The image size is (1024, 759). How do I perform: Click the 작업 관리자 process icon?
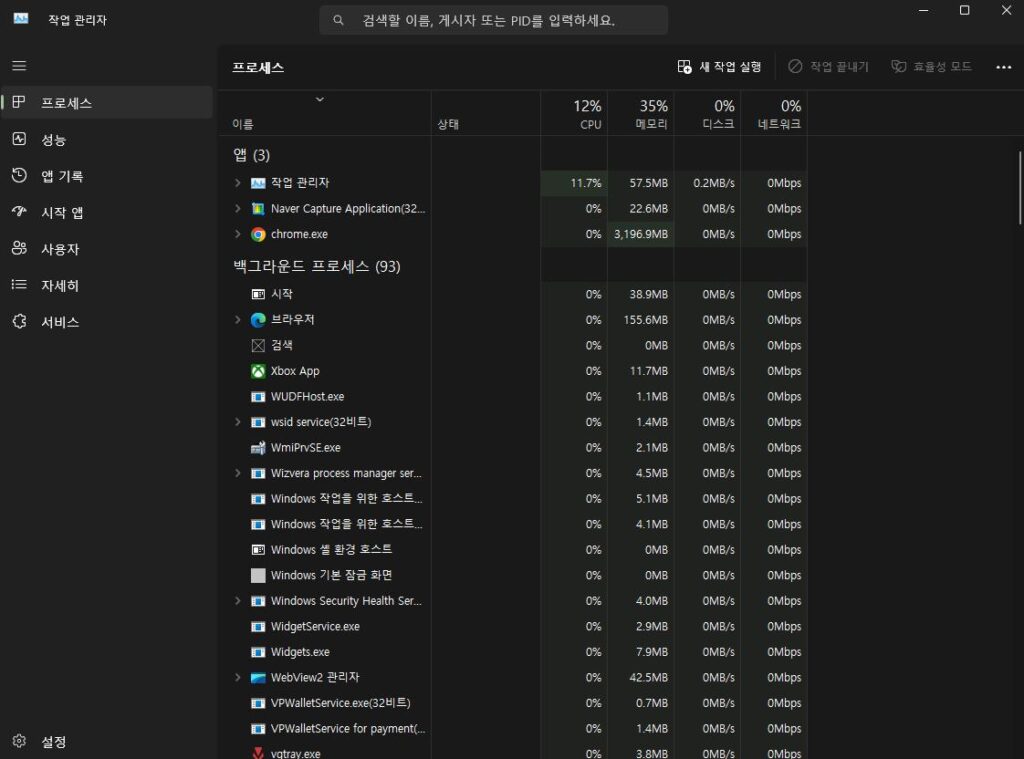tap(258, 184)
